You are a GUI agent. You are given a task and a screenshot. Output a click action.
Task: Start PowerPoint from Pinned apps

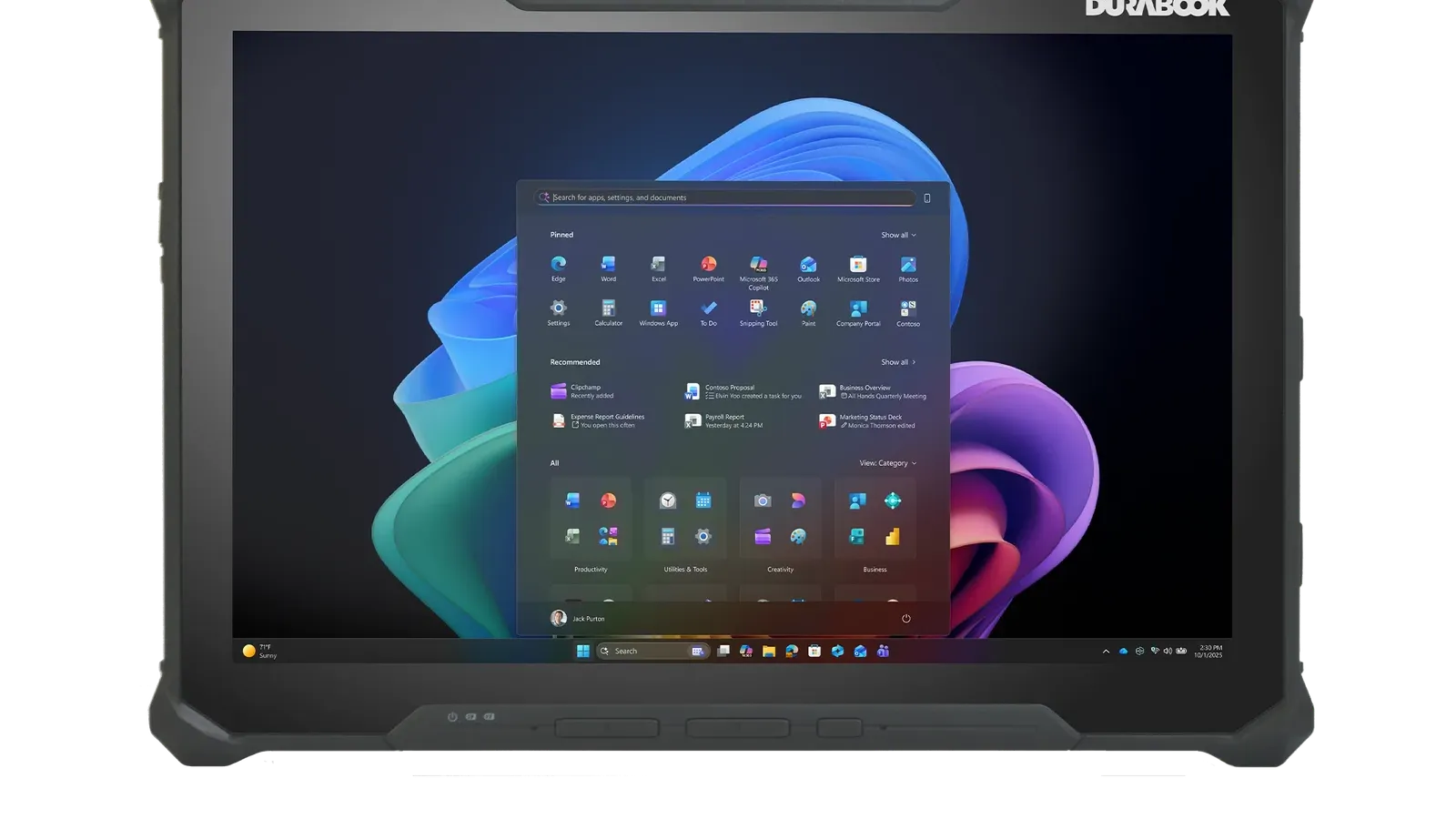click(709, 268)
